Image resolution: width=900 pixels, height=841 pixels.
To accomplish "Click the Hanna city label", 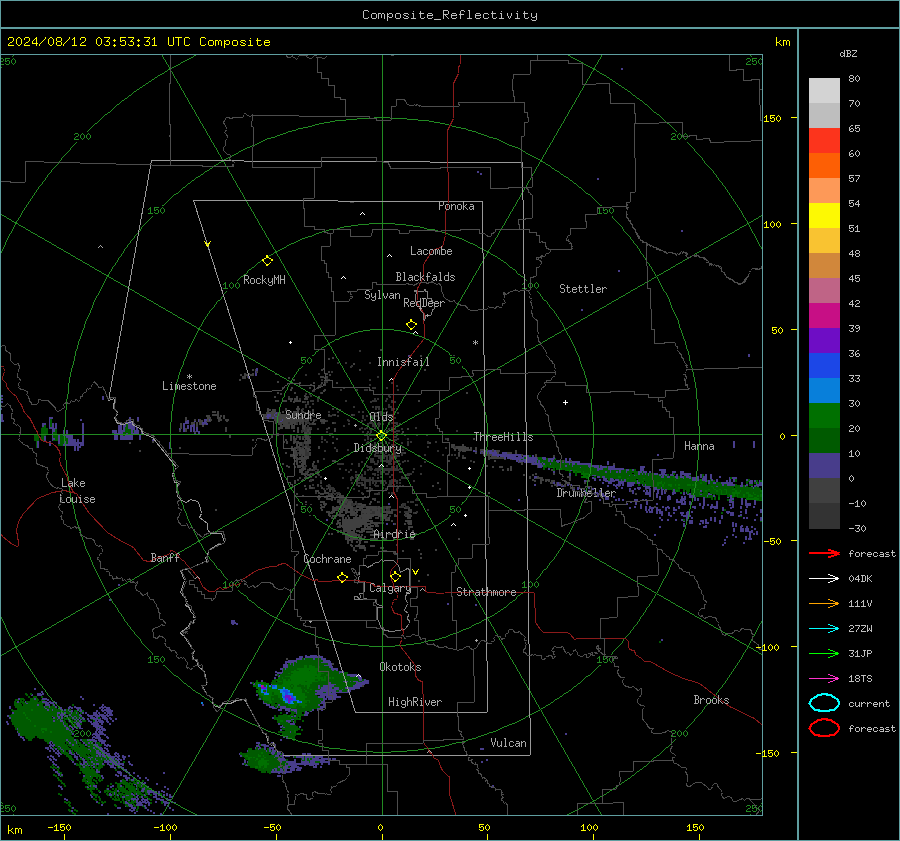I will coord(699,446).
